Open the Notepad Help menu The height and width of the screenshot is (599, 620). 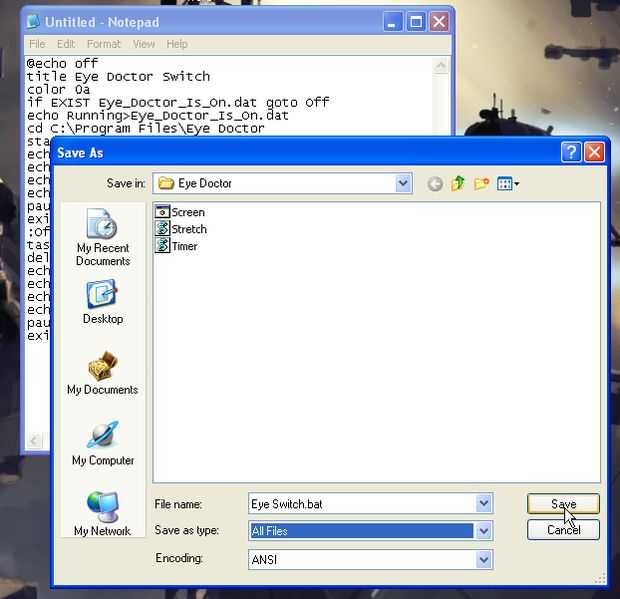click(x=177, y=44)
